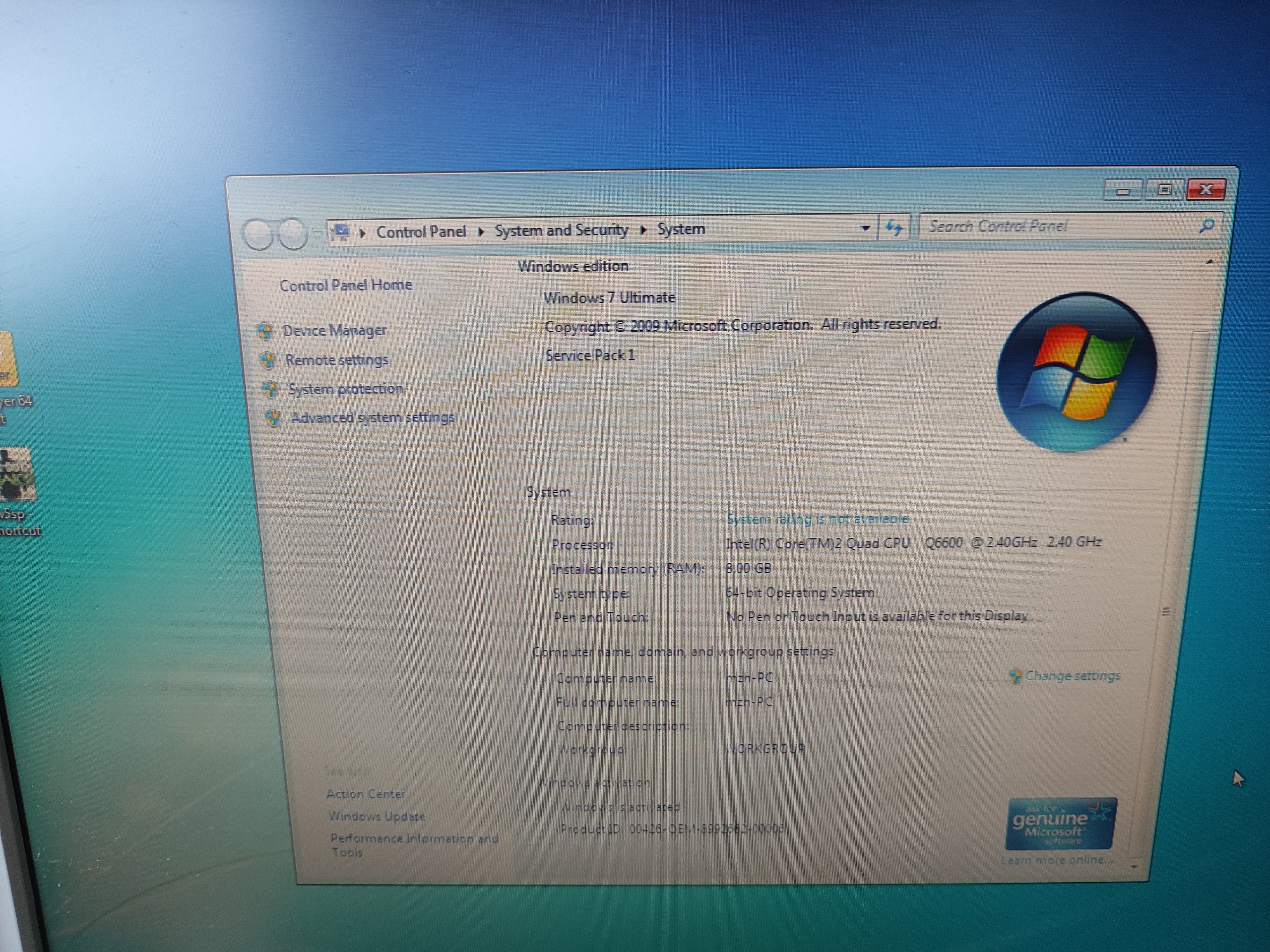The width and height of the screenshot is (1270, 952).
Task: Click the shield icon beside Device Manager
Action: click(x=265, y=331)
